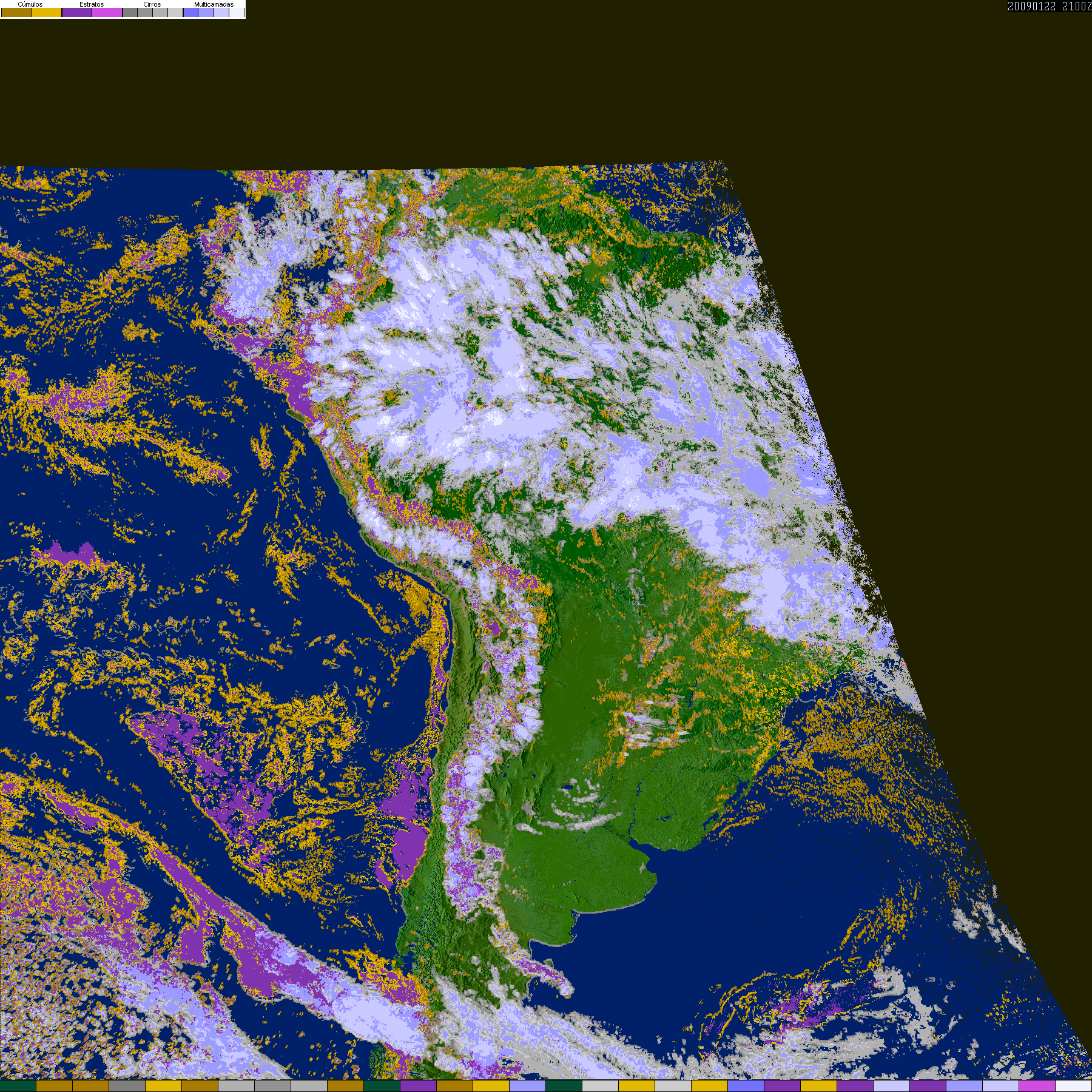Choose the lightest gray Cirros swatch
The height and width of the screenshot is (1092, 1092).
[175, 12]
